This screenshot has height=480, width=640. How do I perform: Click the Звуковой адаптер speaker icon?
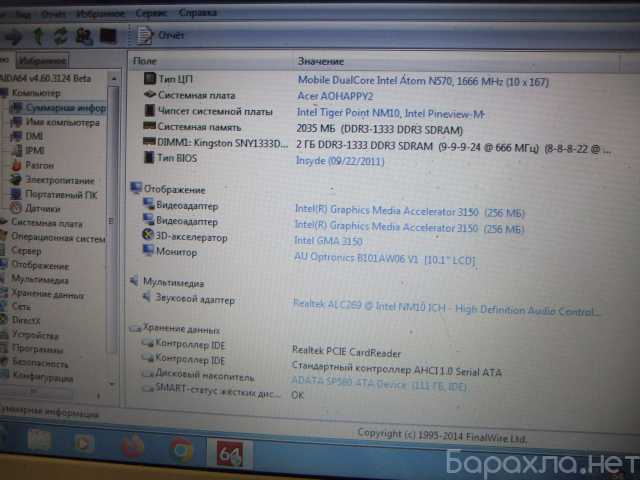tap(147, 297)
